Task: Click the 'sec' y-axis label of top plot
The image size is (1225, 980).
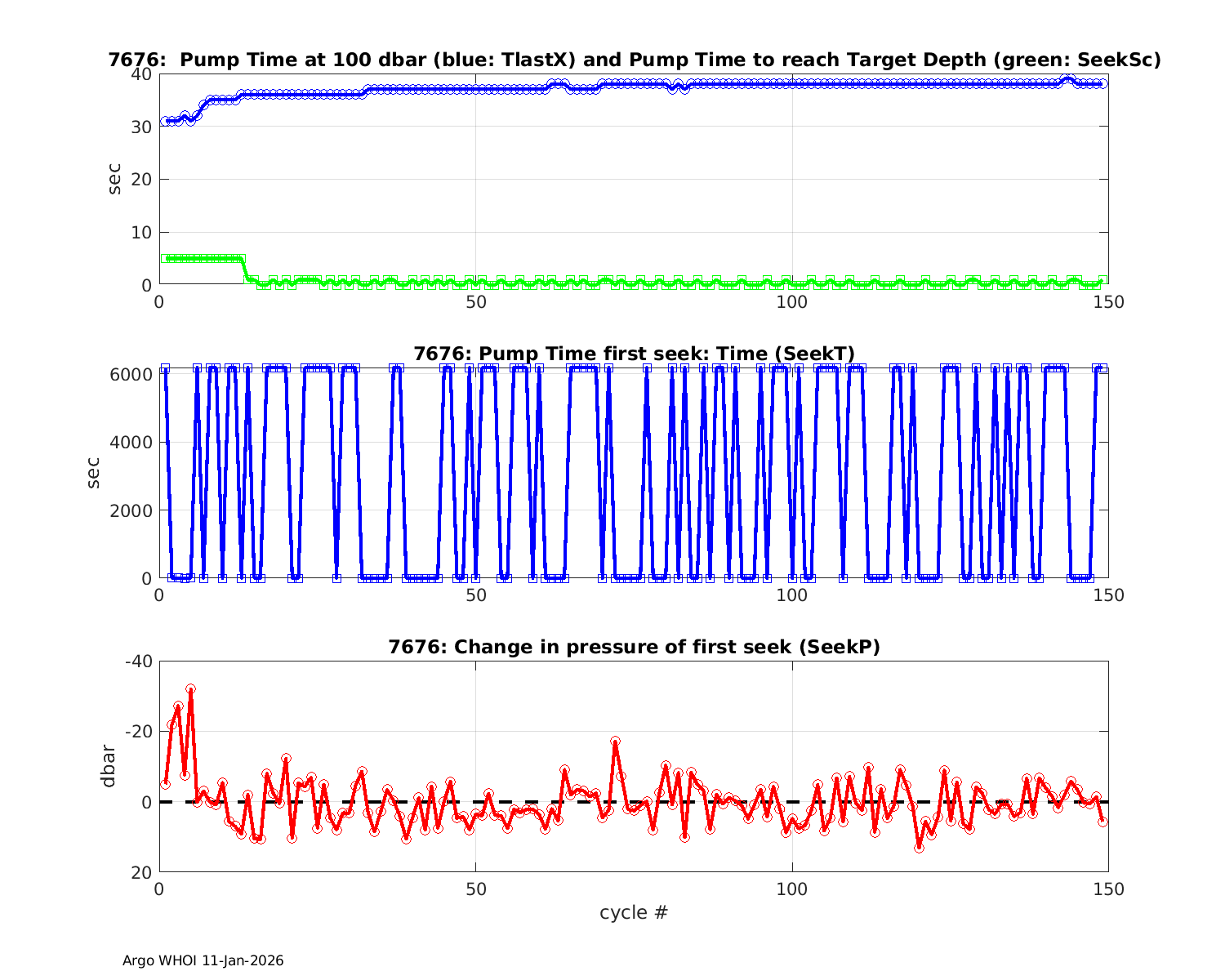Action: 114,179
